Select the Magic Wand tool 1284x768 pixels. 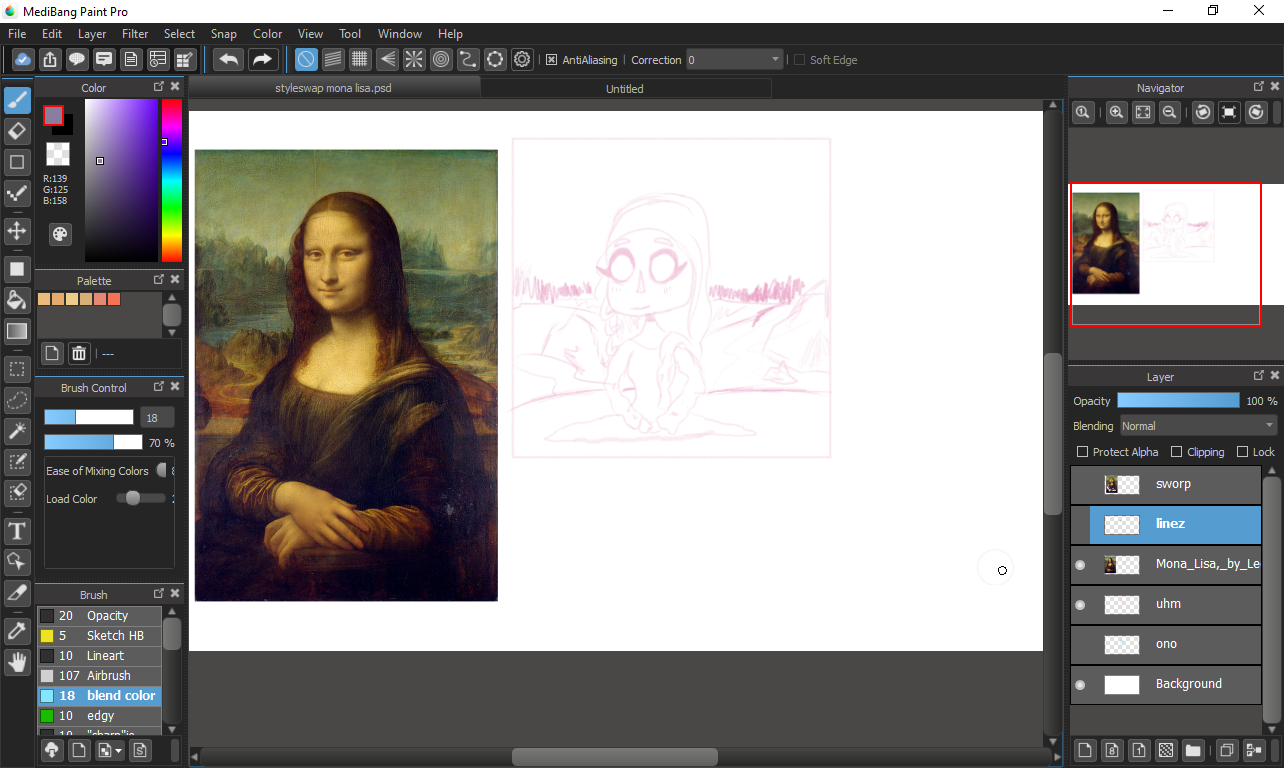[x=17, y=431]
